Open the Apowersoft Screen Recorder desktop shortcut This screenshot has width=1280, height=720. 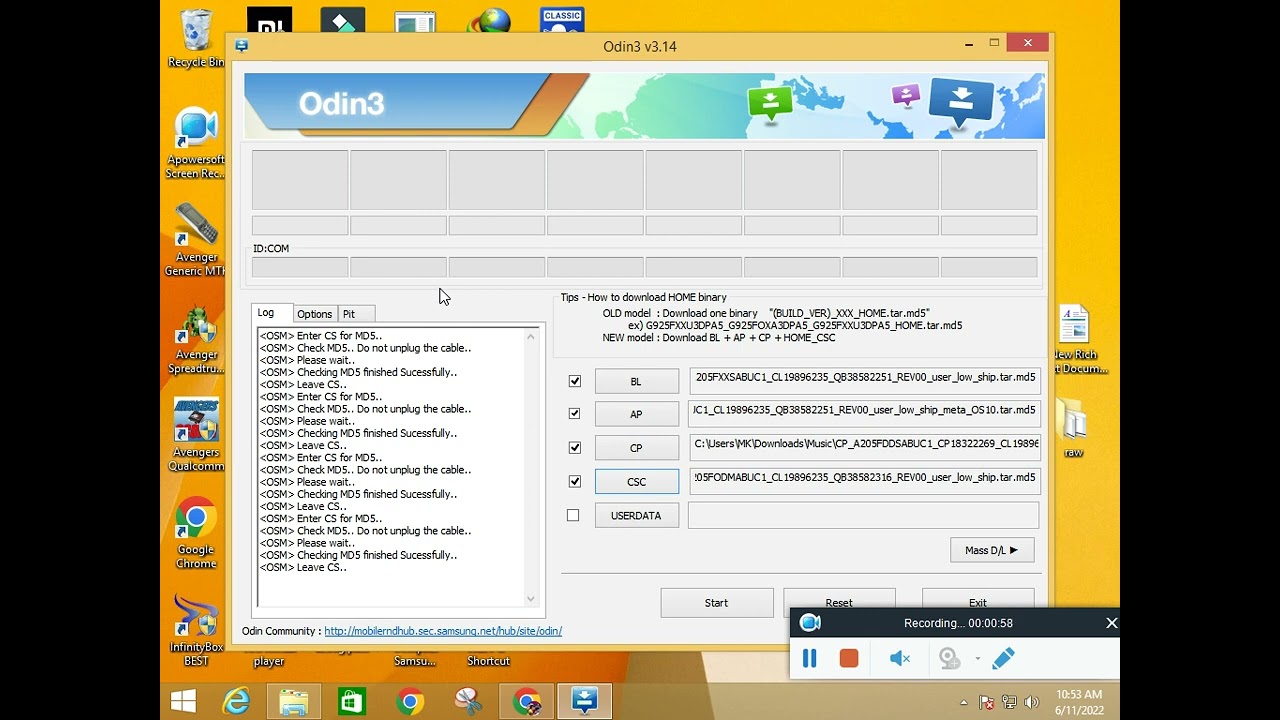(x=196, y=143)
